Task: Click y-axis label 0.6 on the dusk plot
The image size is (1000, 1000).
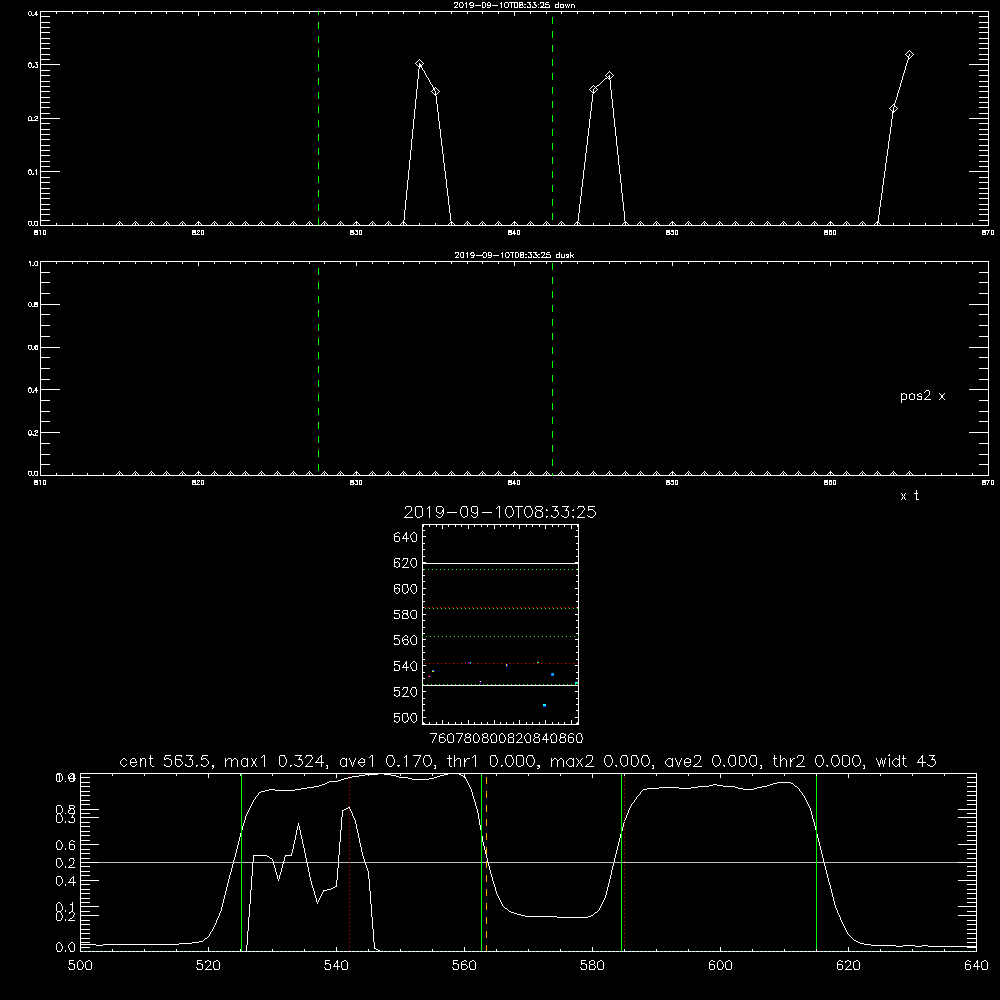Action: [x=33, y=348]
